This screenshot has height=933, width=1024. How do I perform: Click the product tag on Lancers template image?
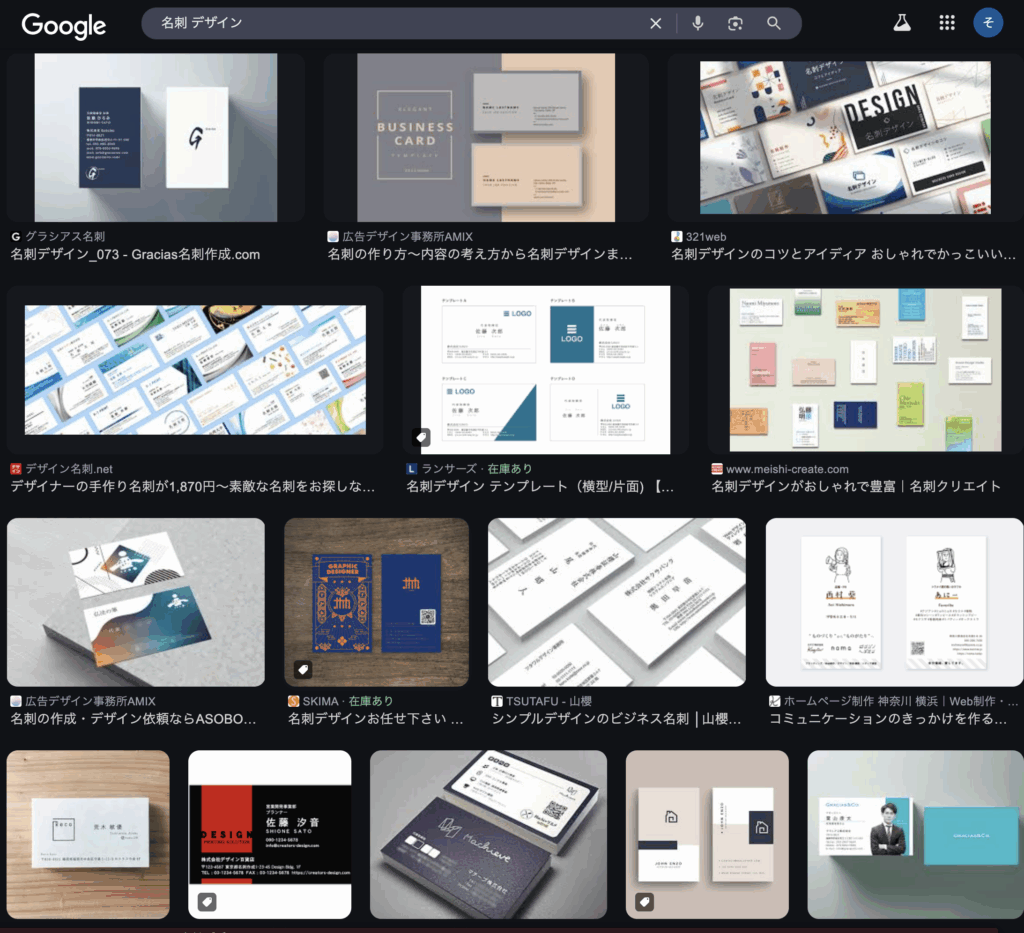421,437
